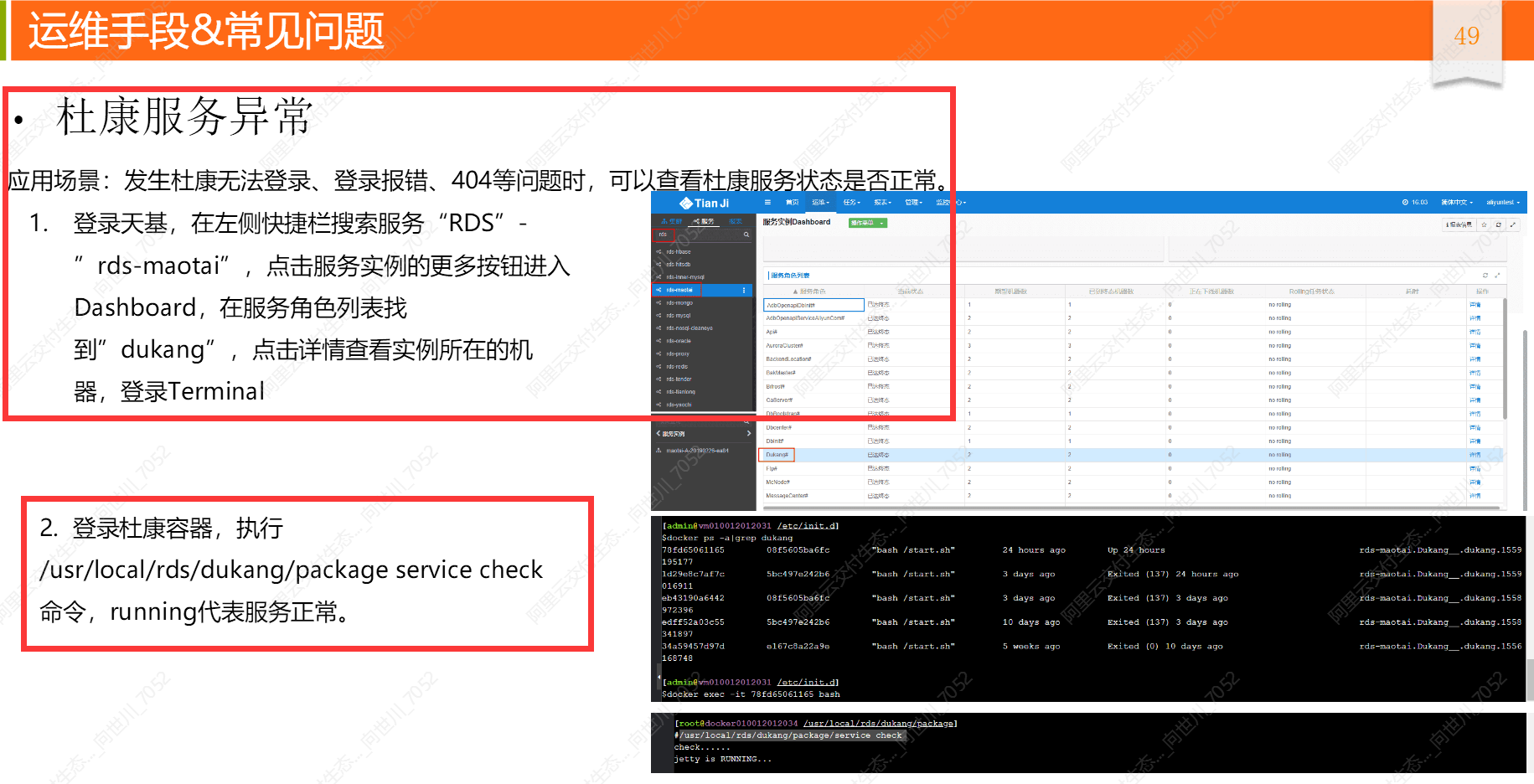Click the left chevron beside 服务实例
Viewport: 1534px width, 784px height.
pos(658,434)
